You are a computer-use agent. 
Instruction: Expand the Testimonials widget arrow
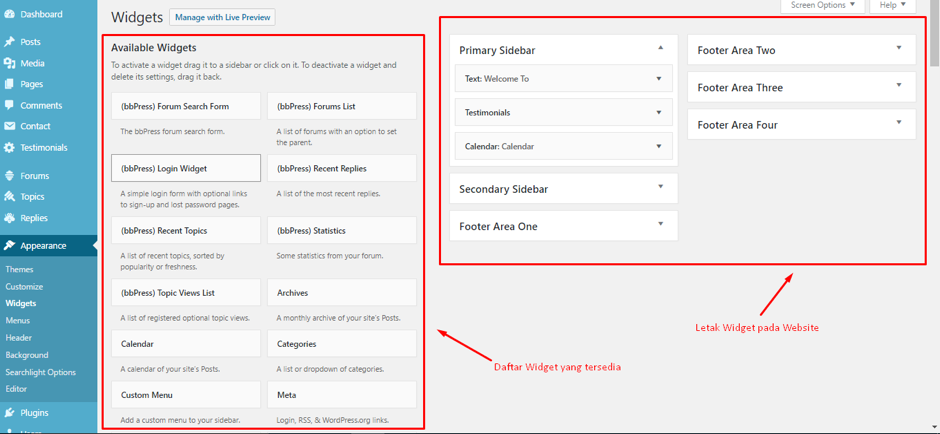click(659, 112)
